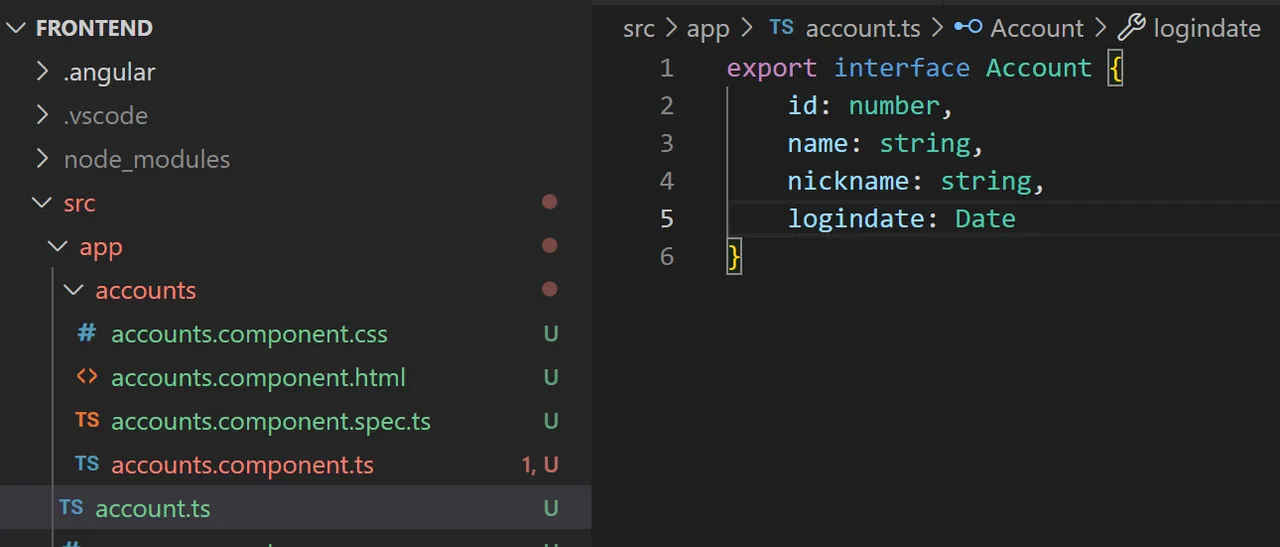Click the U status badge on accounts.component.html
The image size is (1280, 547).
pos(551,378)
